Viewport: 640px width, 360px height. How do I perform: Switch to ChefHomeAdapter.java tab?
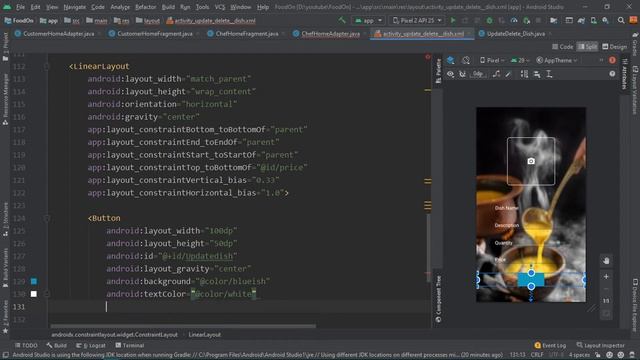tap(330, 34)
